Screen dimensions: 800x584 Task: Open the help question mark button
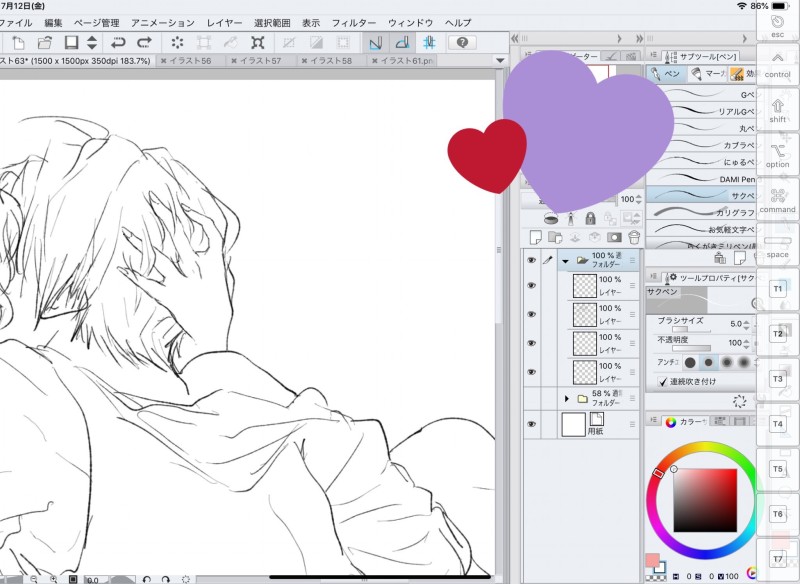(x=462, y=43)
